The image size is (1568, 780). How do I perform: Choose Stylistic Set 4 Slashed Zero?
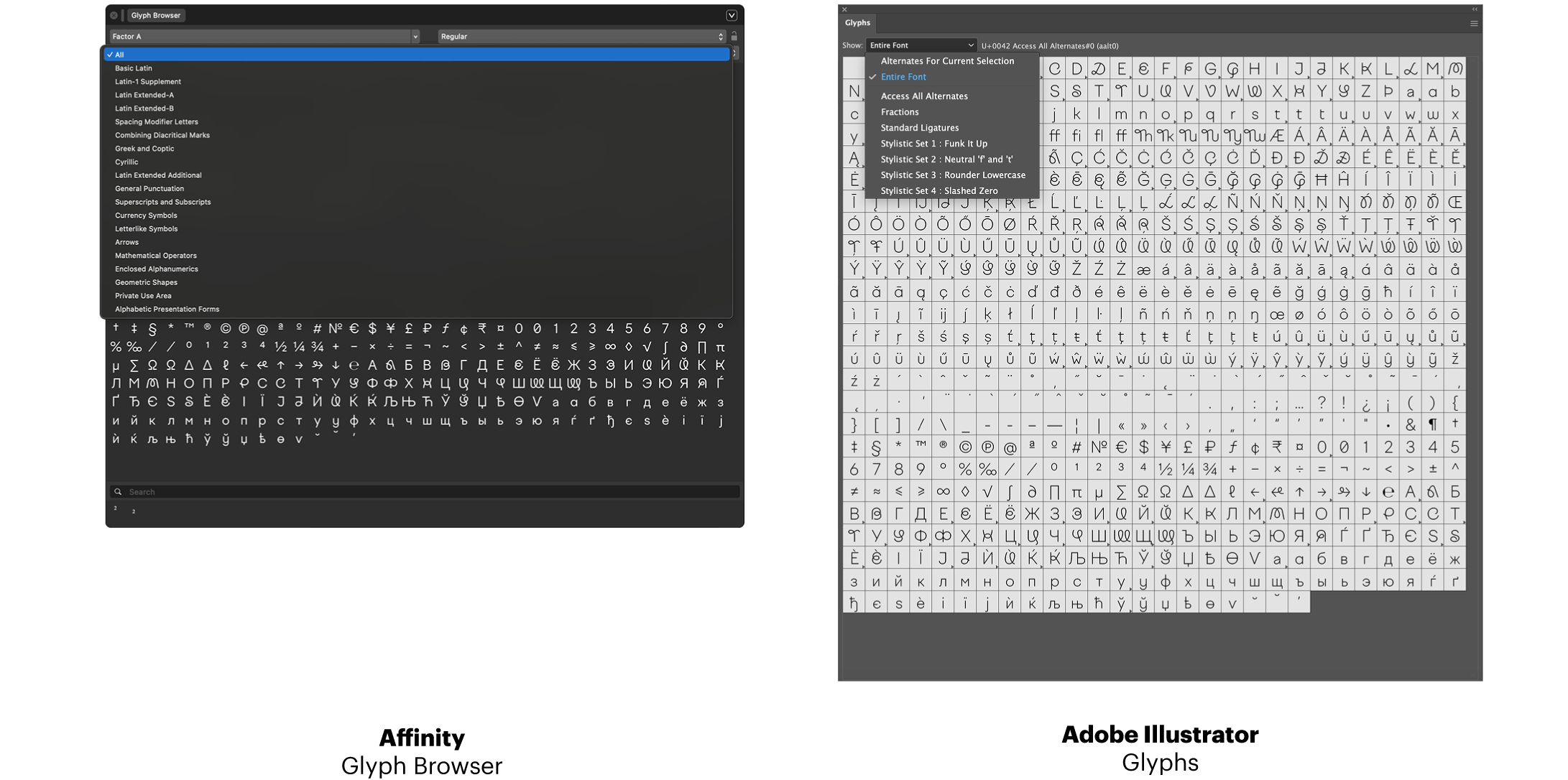pyautogui.click(x=939, y=191)
